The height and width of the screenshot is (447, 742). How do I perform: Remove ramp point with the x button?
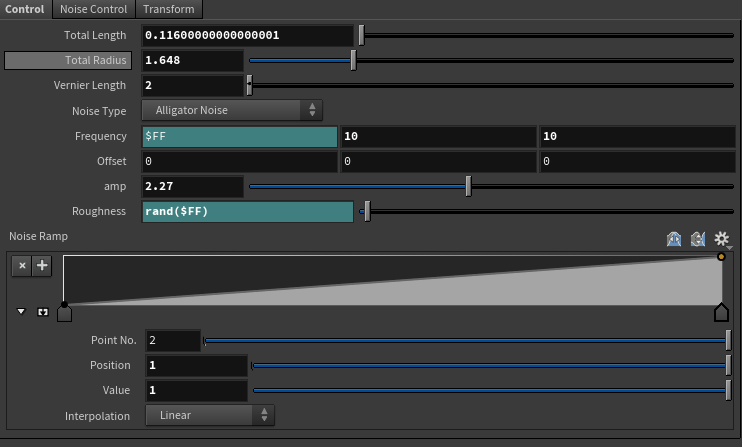(x=22, y=265)
